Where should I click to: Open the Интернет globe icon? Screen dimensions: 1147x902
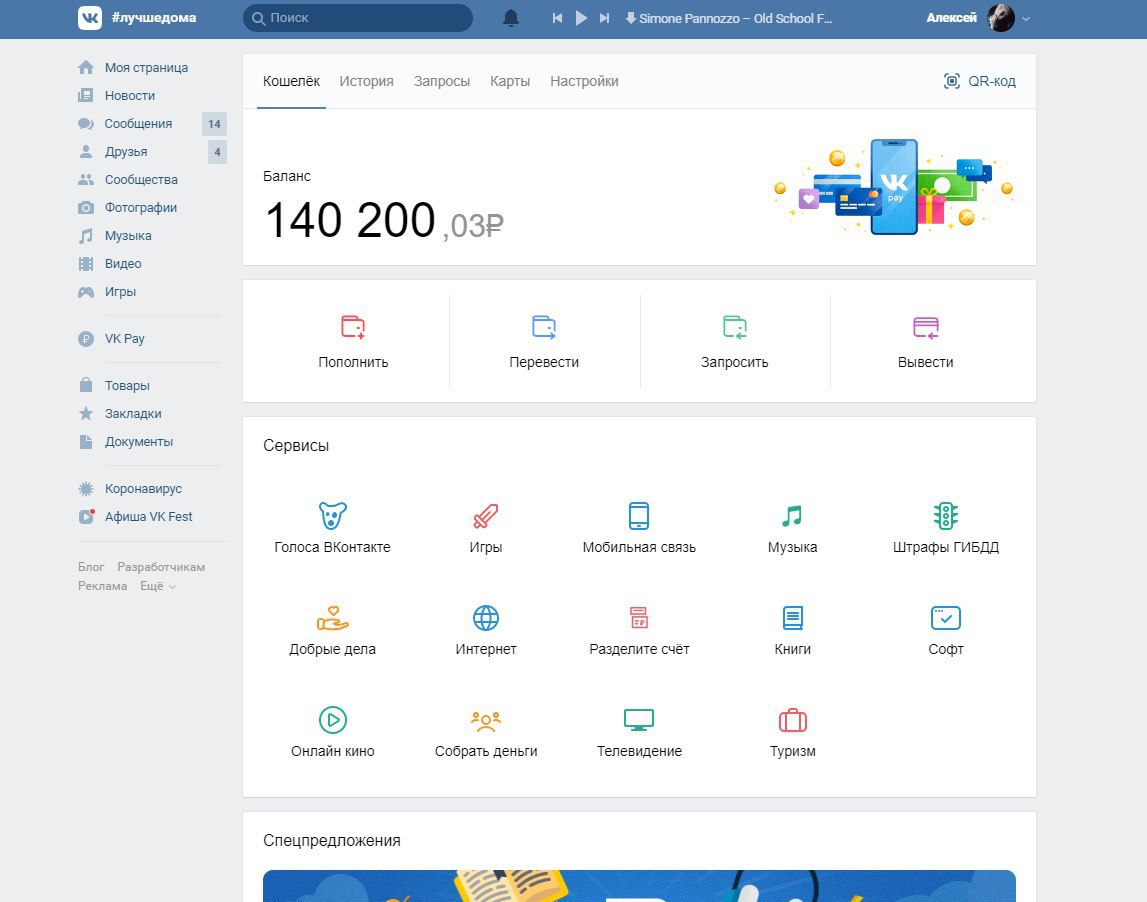(x=486, y=618)
